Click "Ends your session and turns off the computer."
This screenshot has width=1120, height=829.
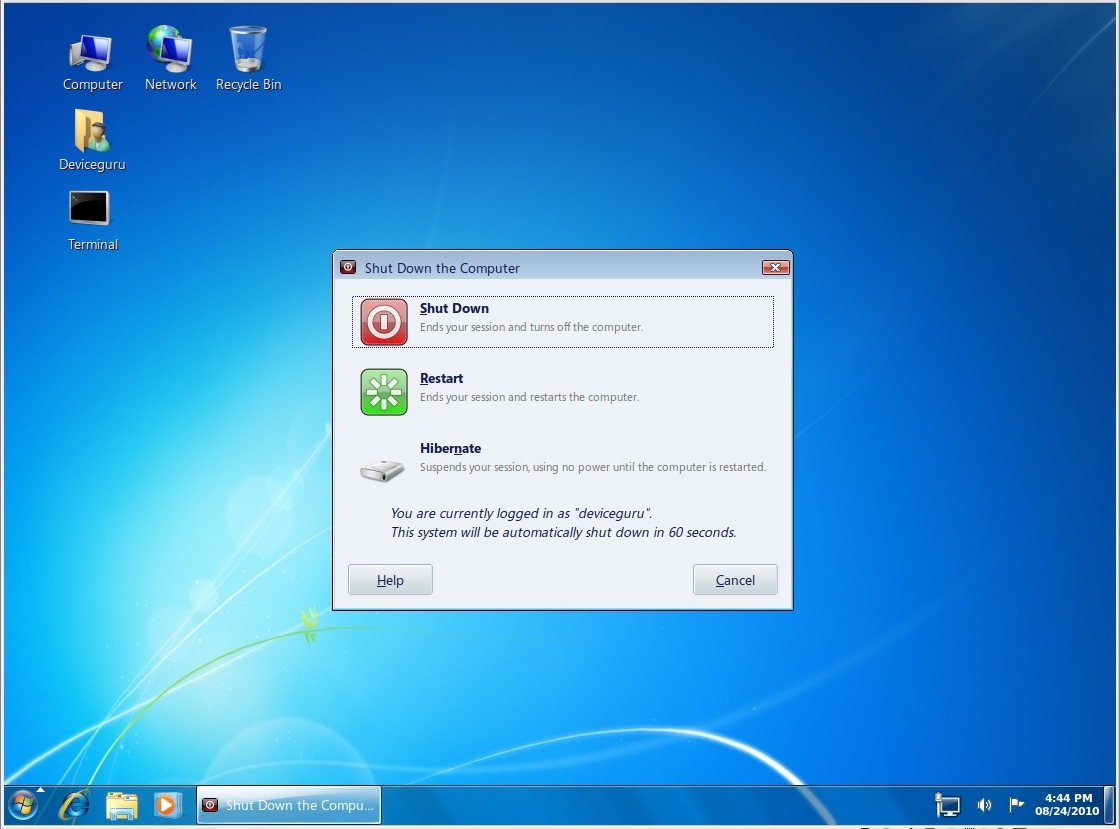(531, 327)
